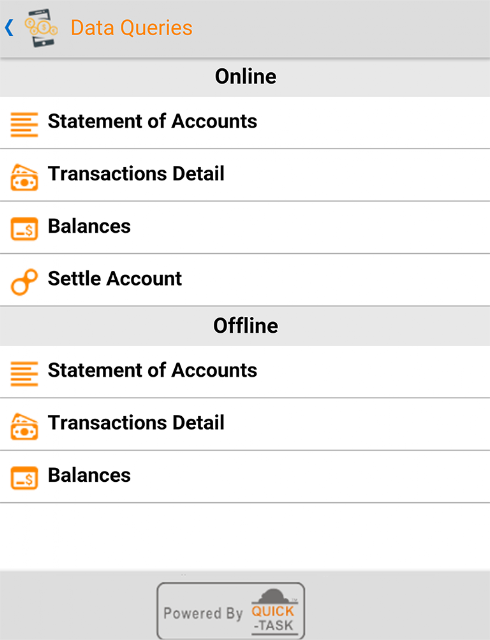Click the Online Transactions Detail cash icon
The height and width of the screenshot is (640, 490).
(x=24, y=178)
